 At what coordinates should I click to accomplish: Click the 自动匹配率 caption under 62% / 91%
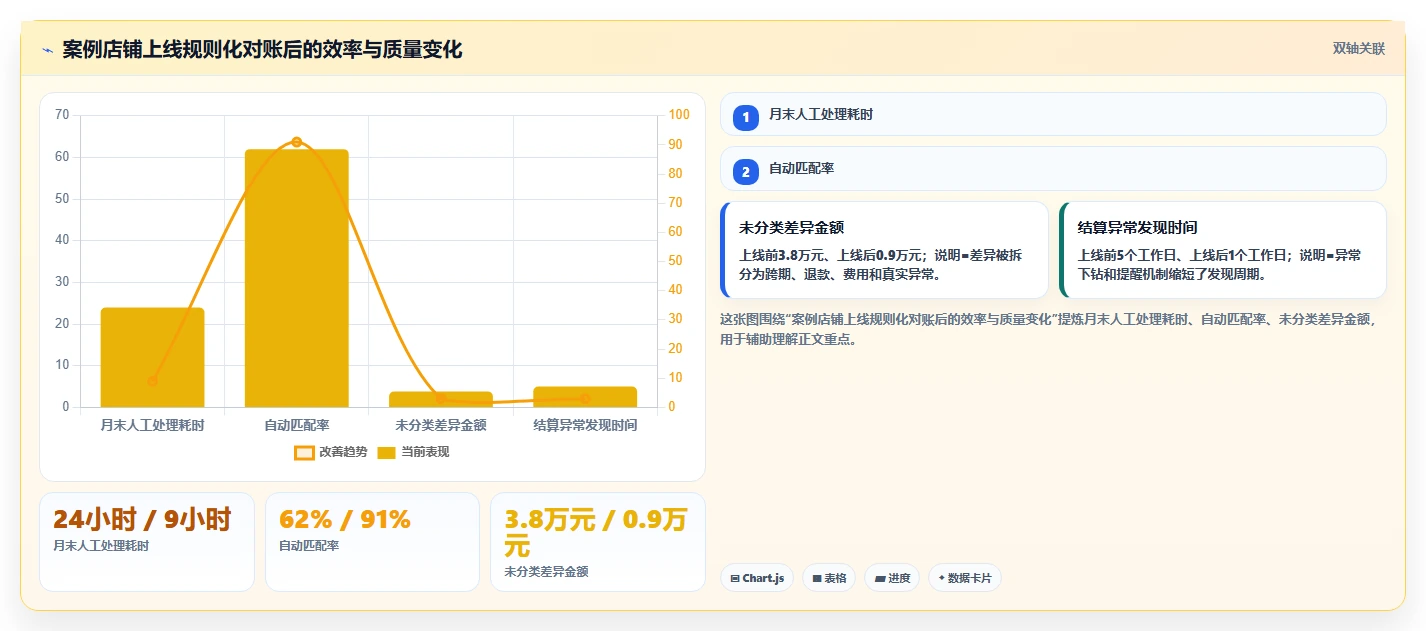pos(309,546)
